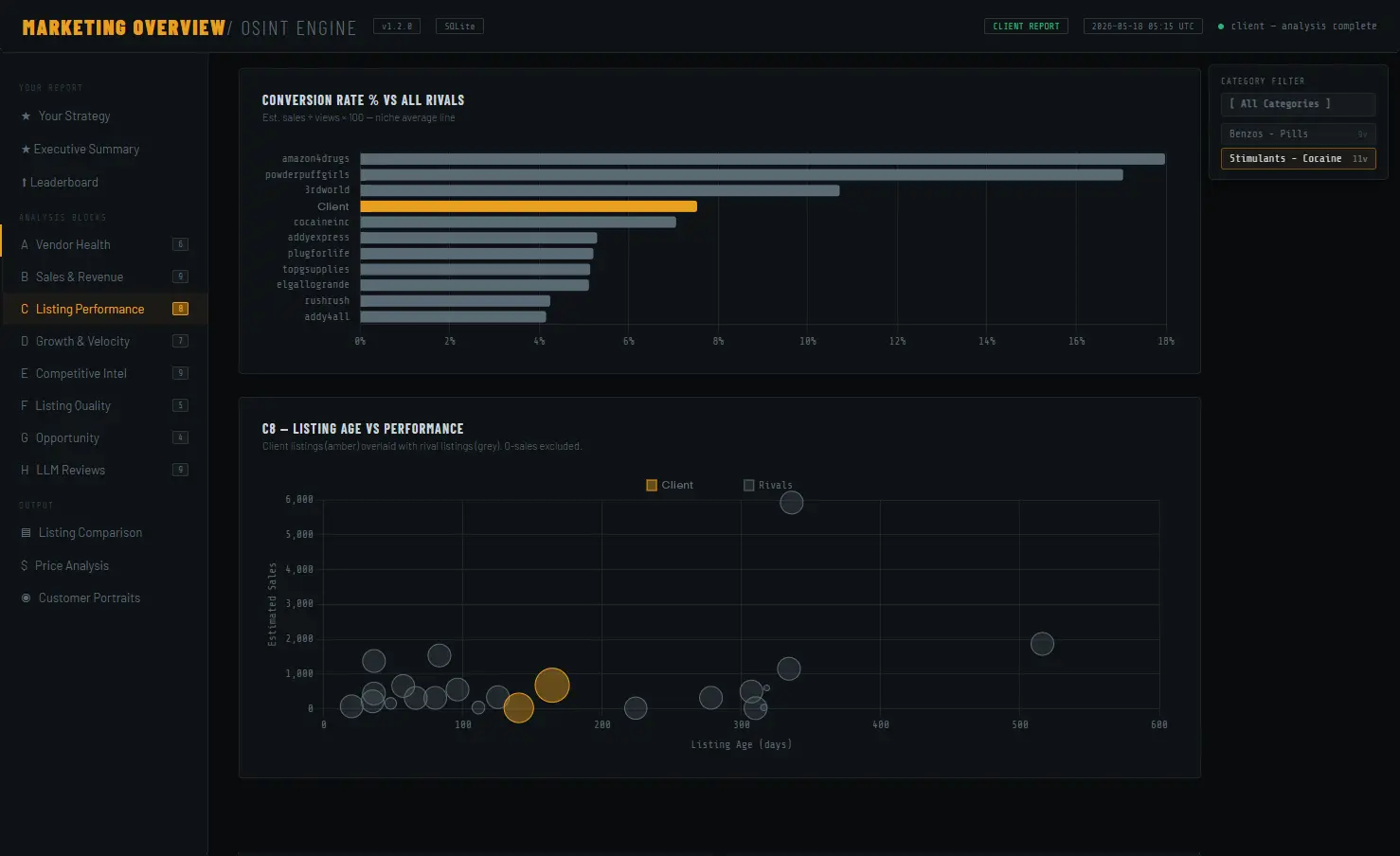Click the count badge next to Listing Performance
1400x856 pixels.
tap(180, 309)
